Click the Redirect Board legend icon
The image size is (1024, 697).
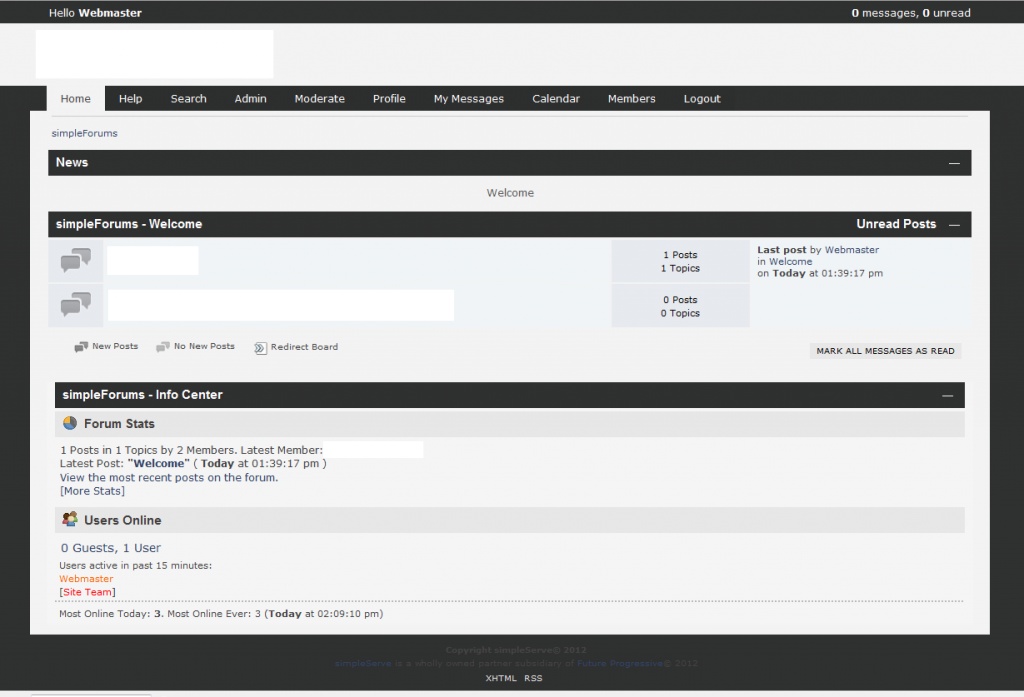(x=261, y=348)
